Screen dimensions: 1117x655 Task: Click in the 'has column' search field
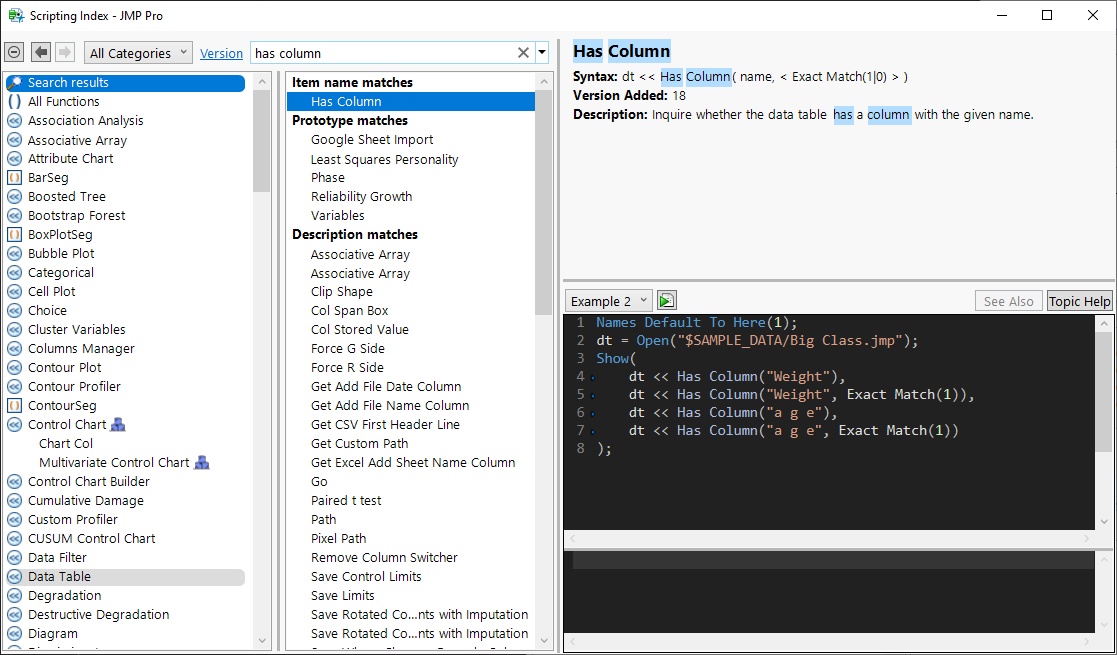point(380,53)
